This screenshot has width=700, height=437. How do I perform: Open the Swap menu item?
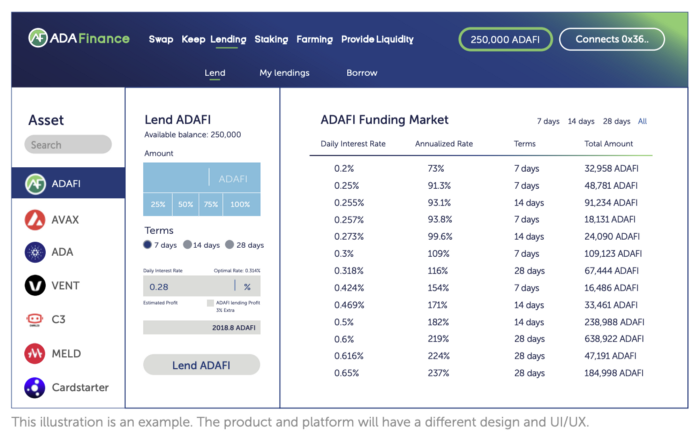coord(161,39)
